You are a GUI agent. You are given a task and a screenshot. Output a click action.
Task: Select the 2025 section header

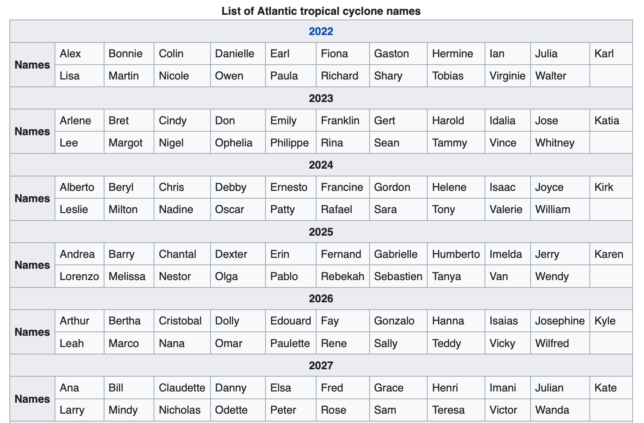tap(321, 232)
